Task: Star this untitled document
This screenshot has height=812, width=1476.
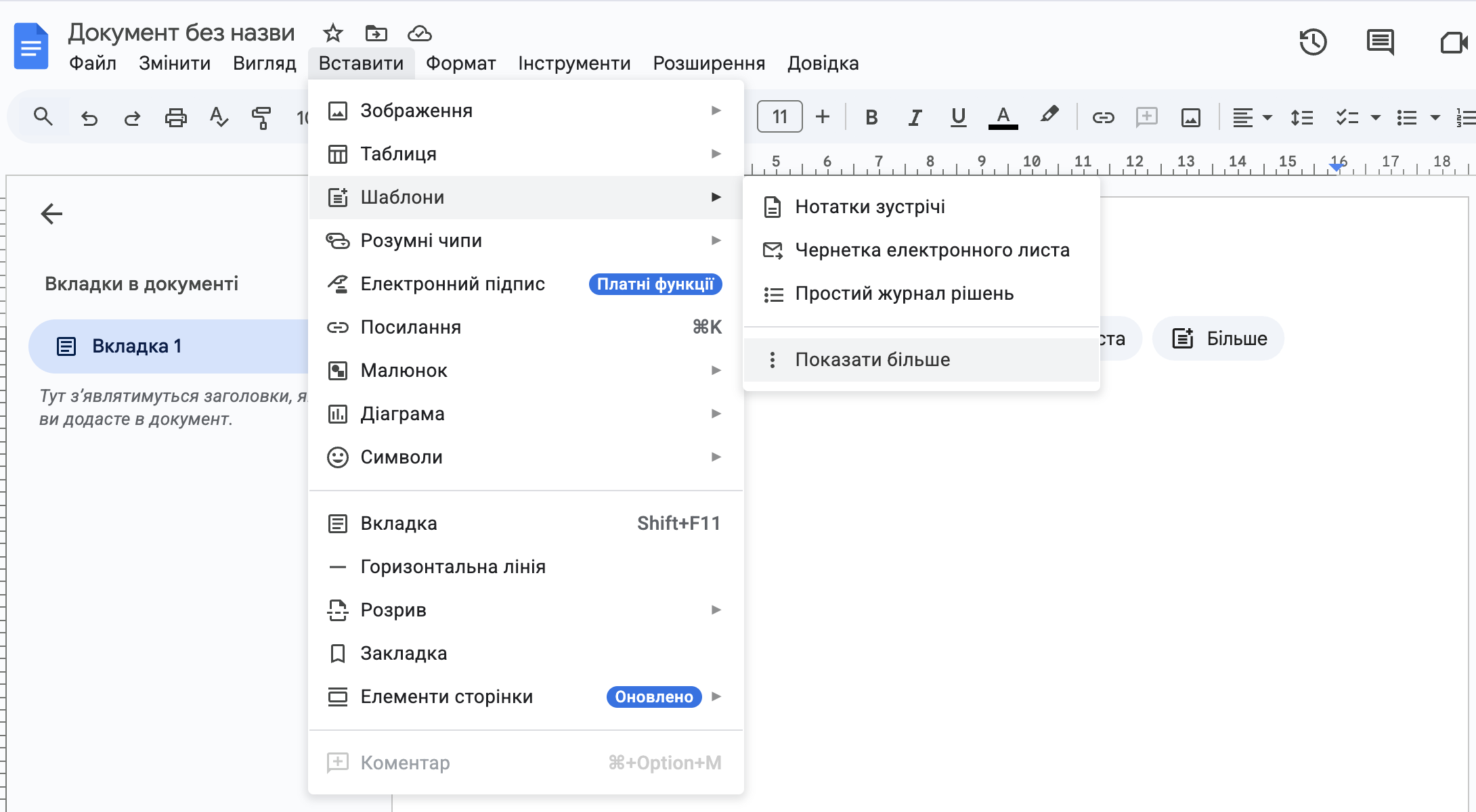Action: coord(332,32)
